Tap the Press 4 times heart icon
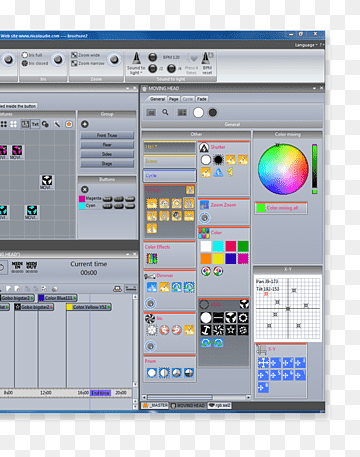The width and height of the screenshot is (360, 457). click(x=193, y=59)
